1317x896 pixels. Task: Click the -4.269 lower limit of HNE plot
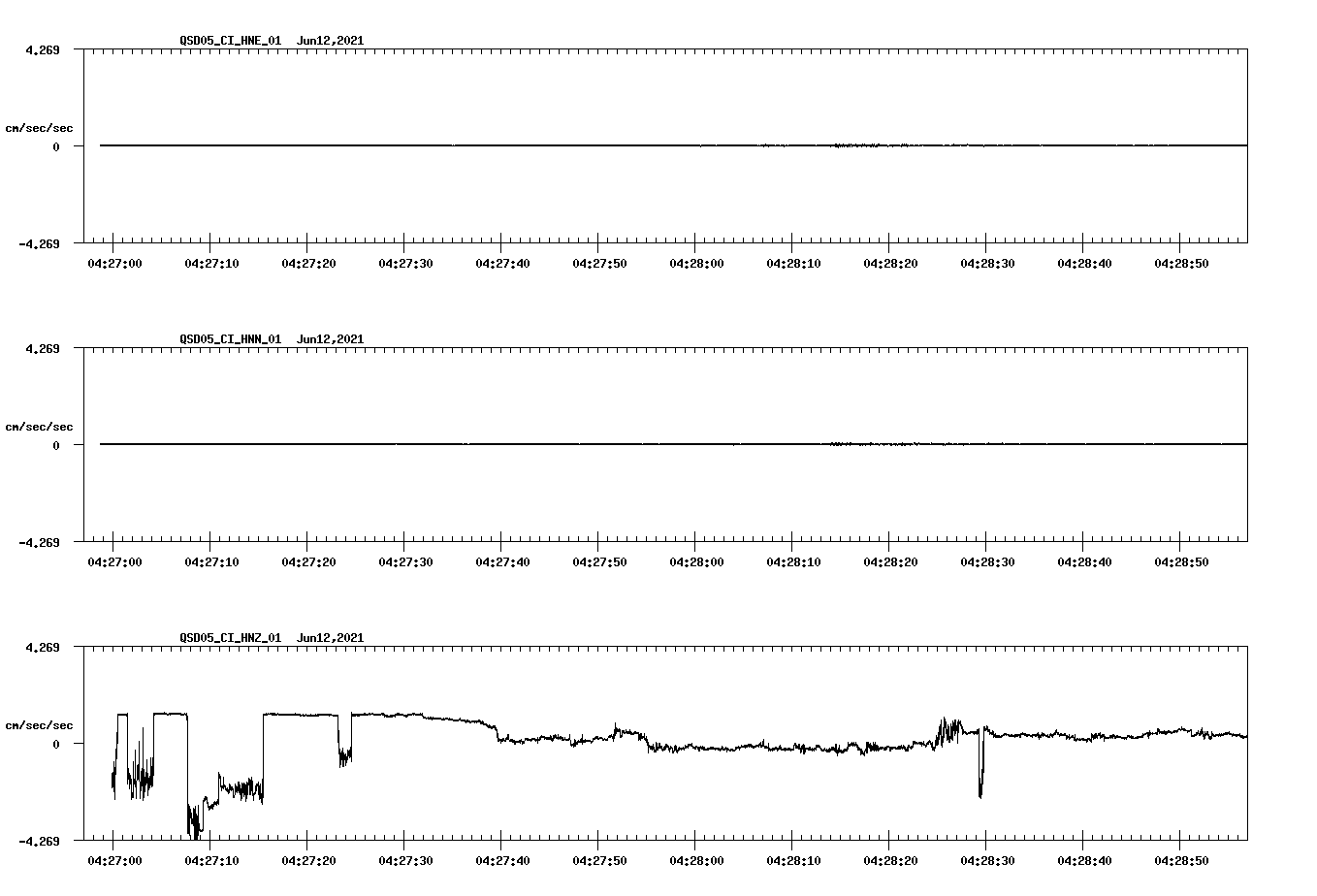[x=39, y=243]
